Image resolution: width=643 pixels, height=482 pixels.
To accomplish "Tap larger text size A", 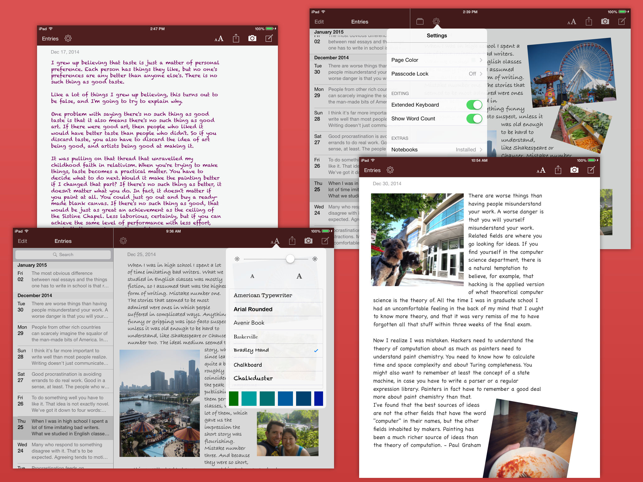I will tap(299, 276).
